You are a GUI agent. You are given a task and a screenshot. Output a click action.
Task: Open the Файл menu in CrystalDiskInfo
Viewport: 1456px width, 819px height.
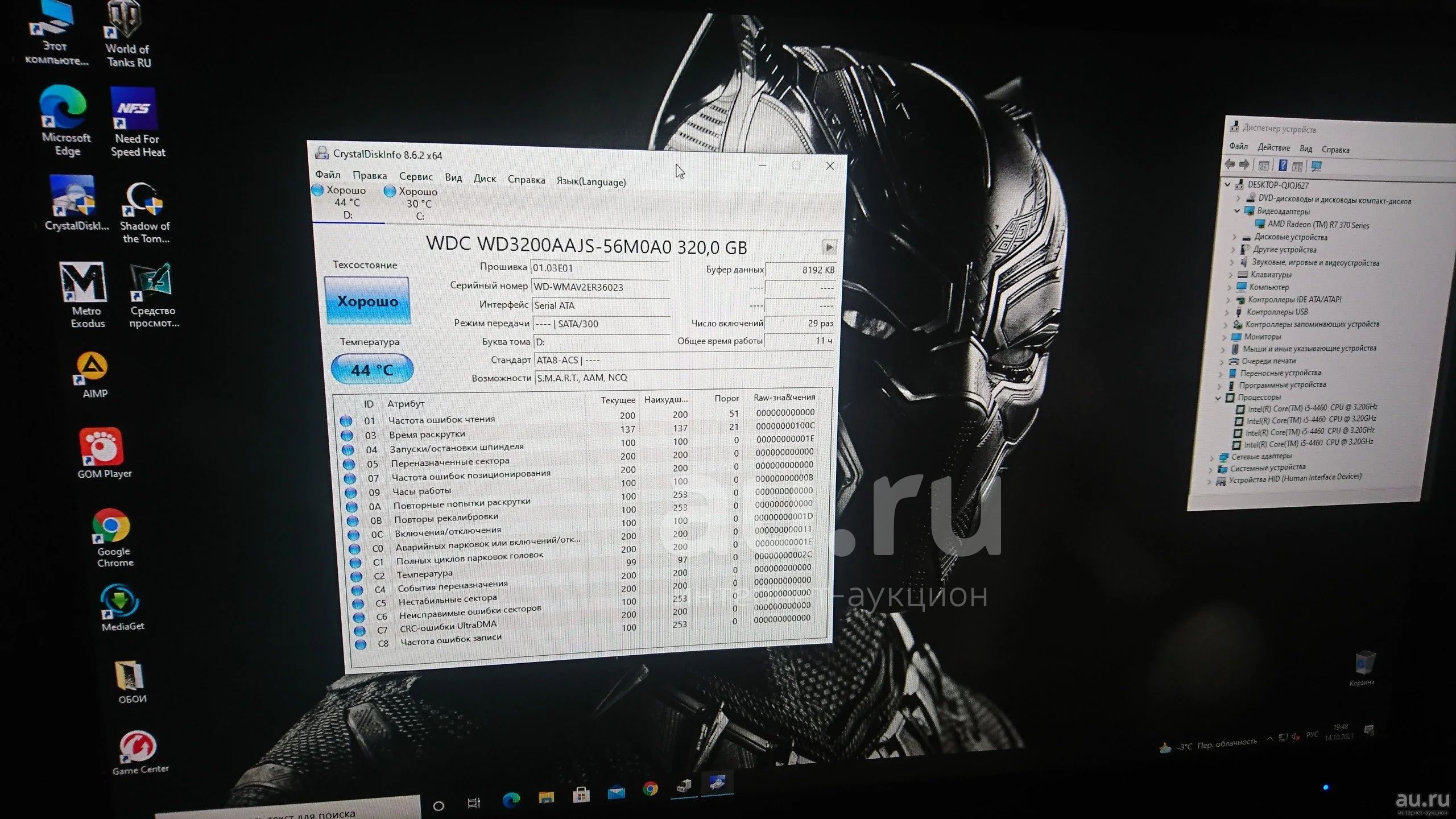(x=328, y=174)
